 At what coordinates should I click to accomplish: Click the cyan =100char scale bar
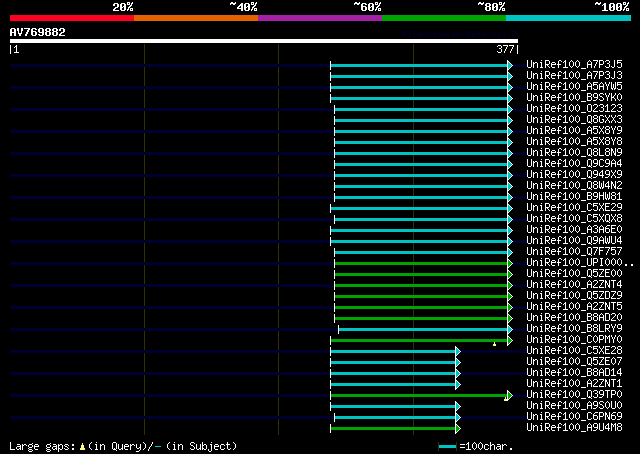[x=447, y=447]
